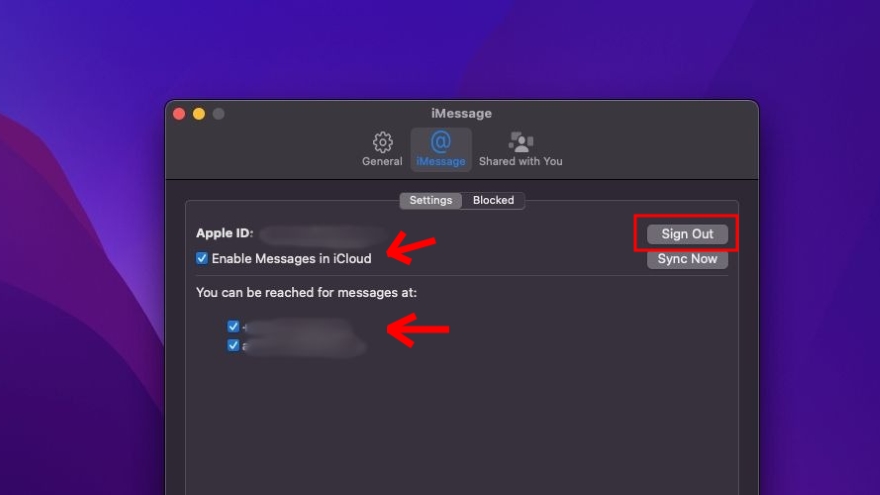Open the Shared with You people icon
Viewport: 880px width, 495px height.
[520, 142]
